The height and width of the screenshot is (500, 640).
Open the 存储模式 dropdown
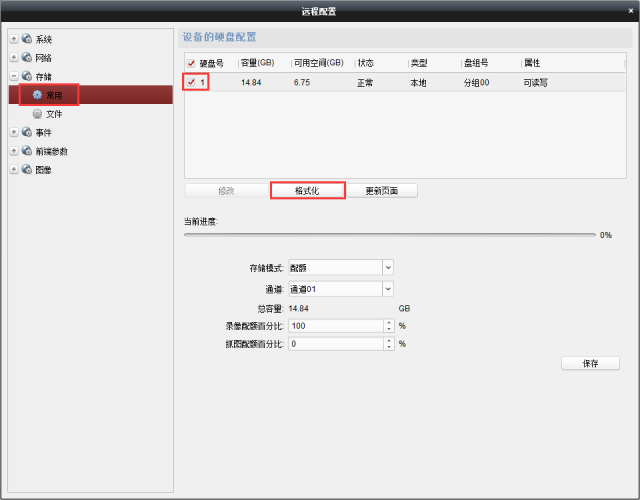pos(388,268)
